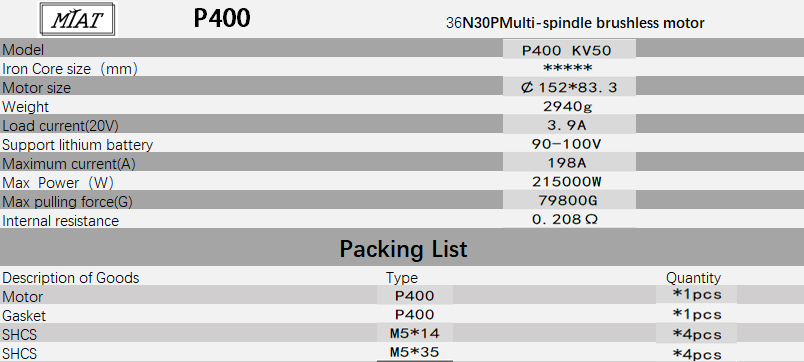804x362 pixels.
Task: Click the Motor quantity *1pcs cell
Action: coord(696,295)
